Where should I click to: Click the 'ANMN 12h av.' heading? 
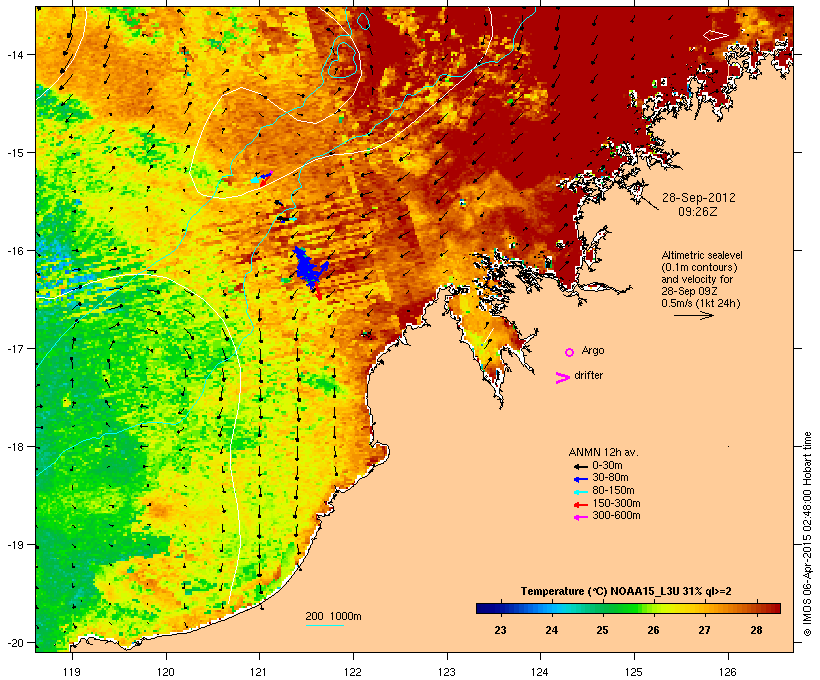click(603, 452)
